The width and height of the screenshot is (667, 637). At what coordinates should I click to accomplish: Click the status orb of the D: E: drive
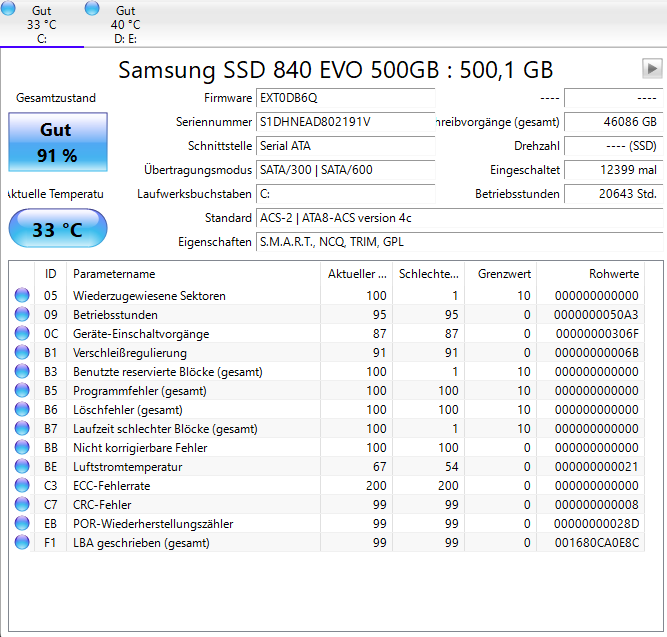[x=92, y=8]
